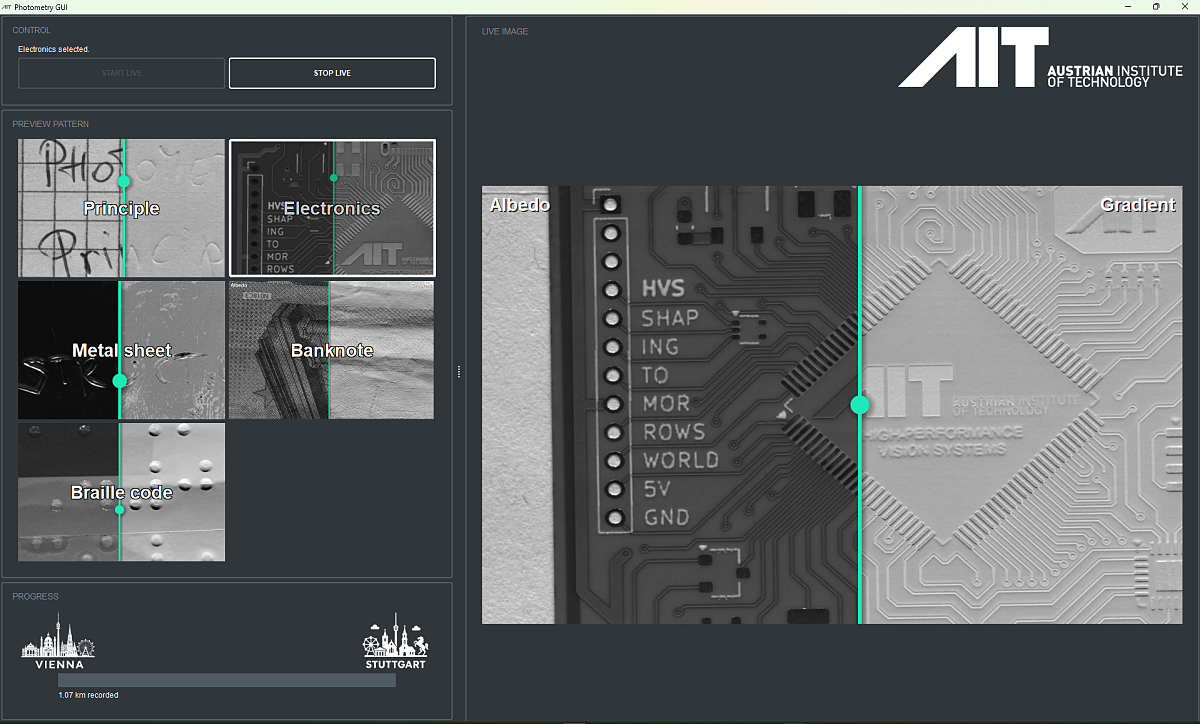The height and width of the screenshot is (724, 1200).
Task: Pick the Braille code preview pattern
Action: (x=121, y=492)
